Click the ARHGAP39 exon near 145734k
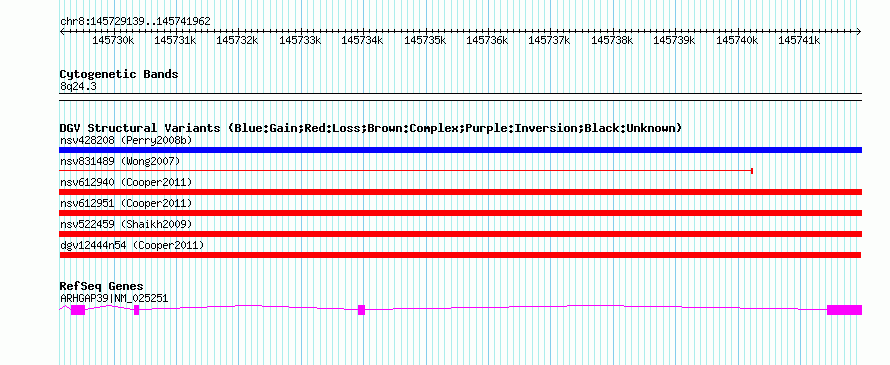The image size is (890, 365). (362, 310)
